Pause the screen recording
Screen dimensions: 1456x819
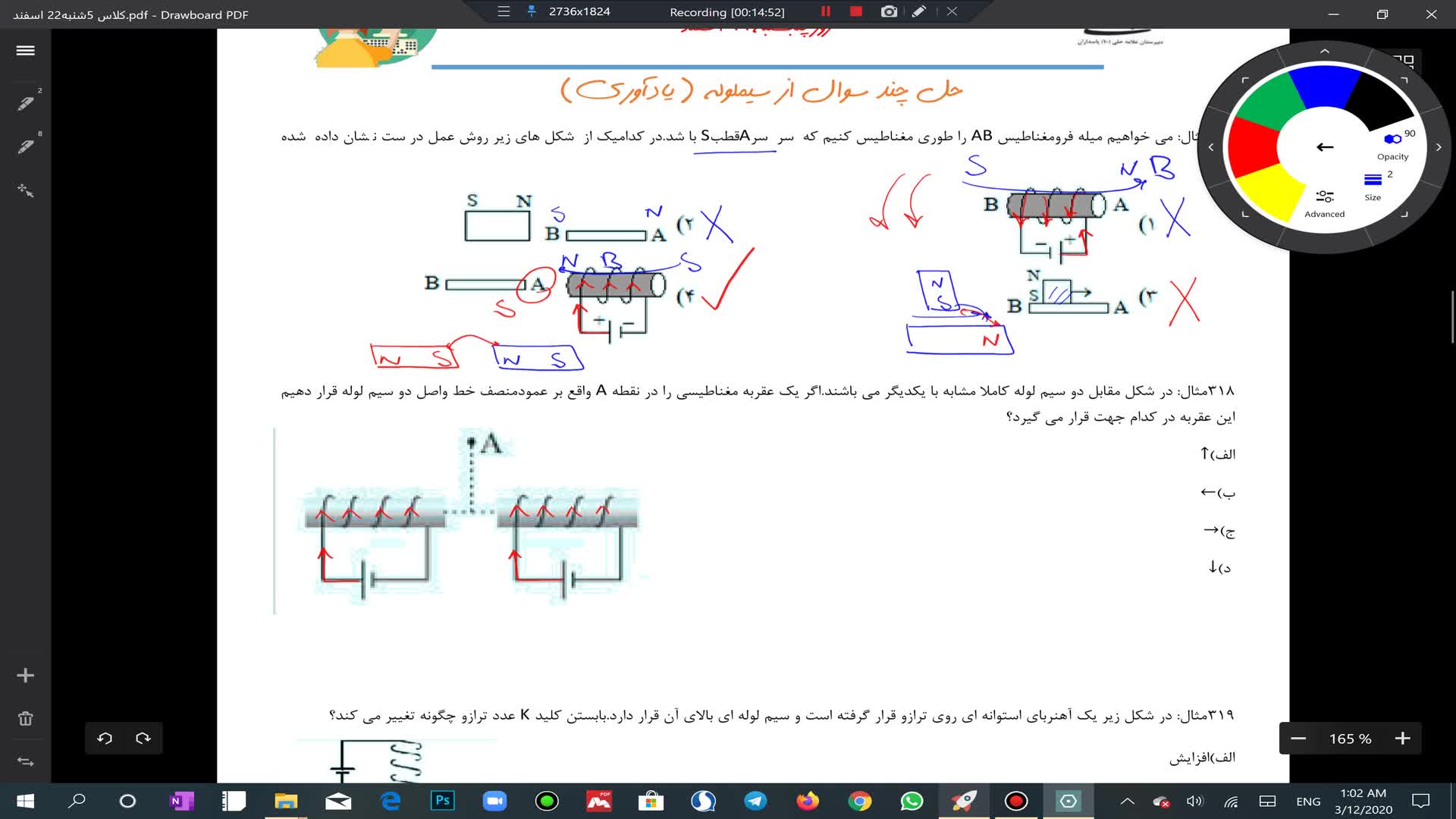(x=826, y=11)
